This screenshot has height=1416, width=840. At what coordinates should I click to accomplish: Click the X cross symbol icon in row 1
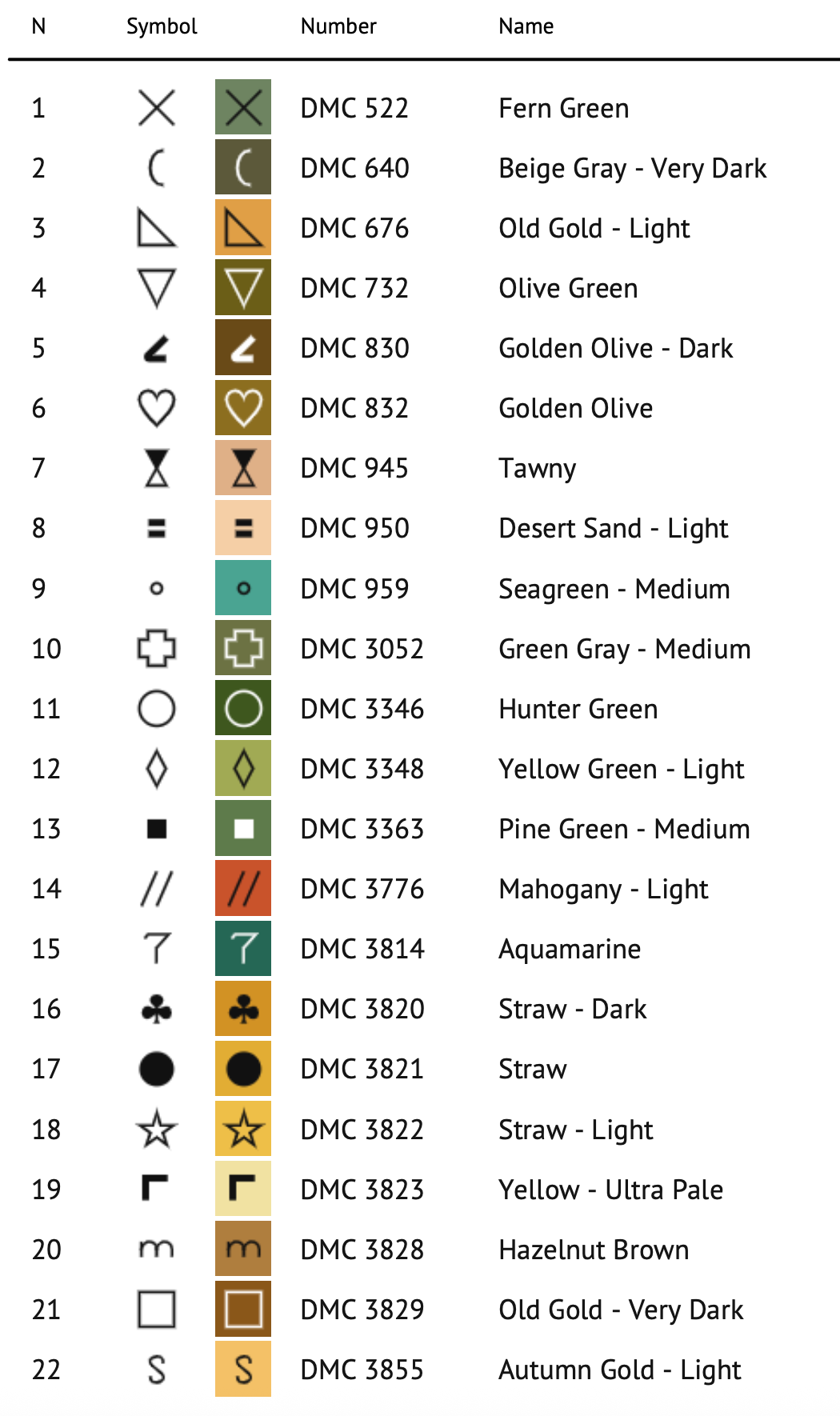tap(157, 108)
